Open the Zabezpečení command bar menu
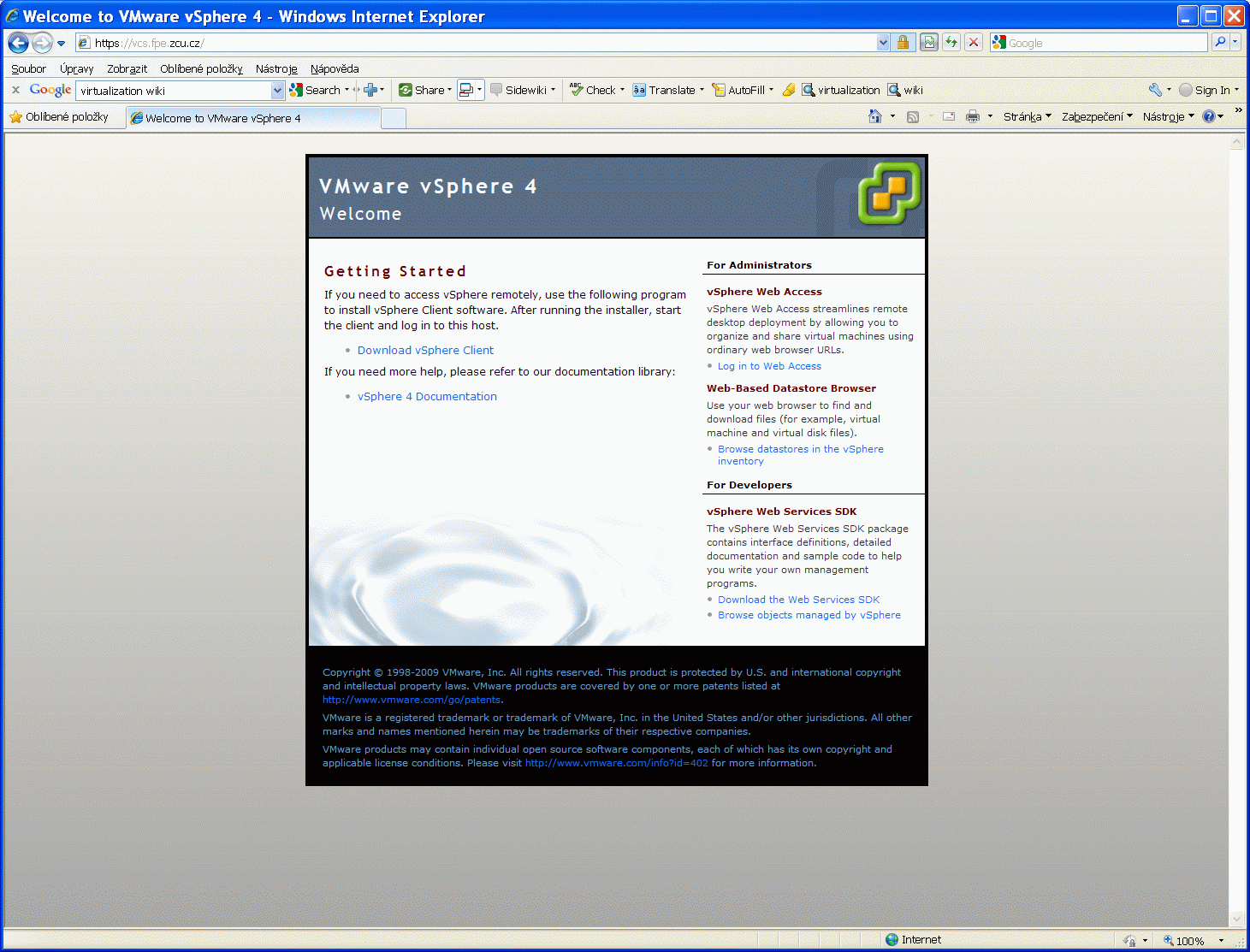The width and height of the screenshot is (1250, 952). pyautogui.click(x=1097, y=117)
